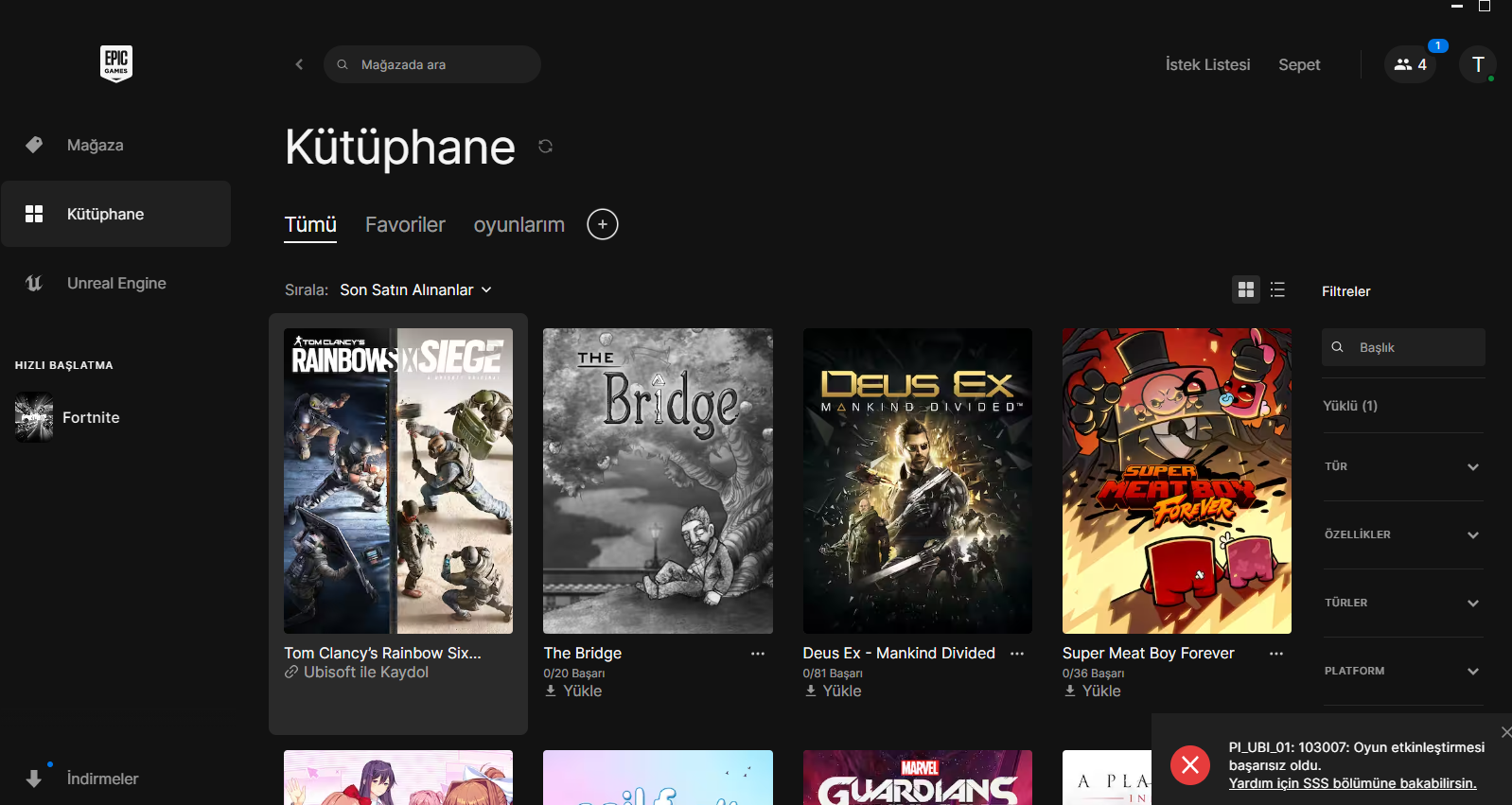Click the Epic Games logo
Viewport: 1512px width, 805px height.
(116, 63)
